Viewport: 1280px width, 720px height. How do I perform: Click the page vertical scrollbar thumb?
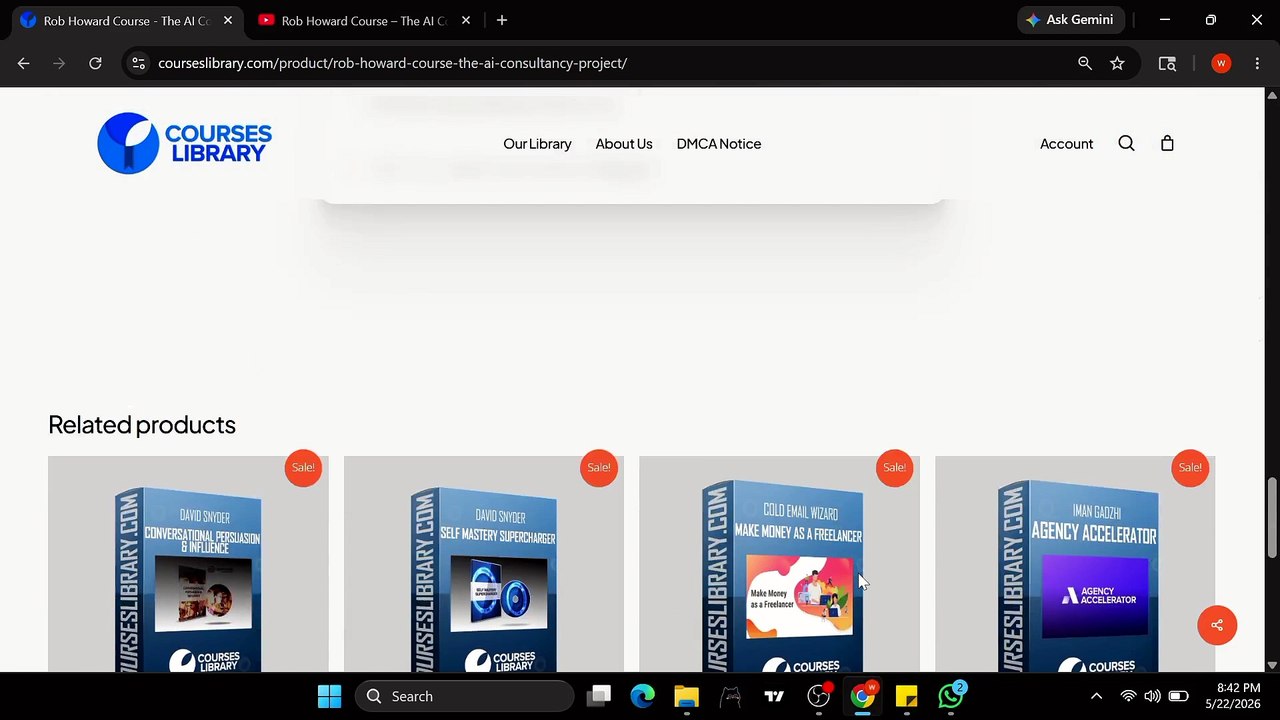pyautogui.click(x=1272, y=518)
